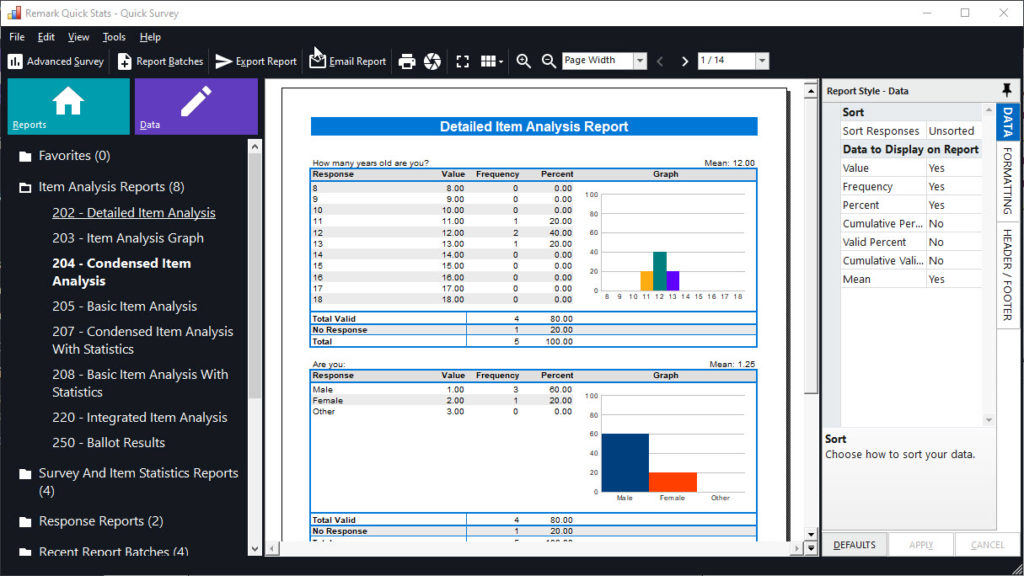Viewport: 1024px width, 576px height.
Task: Print the report using the printer icon
Action: 408,61
